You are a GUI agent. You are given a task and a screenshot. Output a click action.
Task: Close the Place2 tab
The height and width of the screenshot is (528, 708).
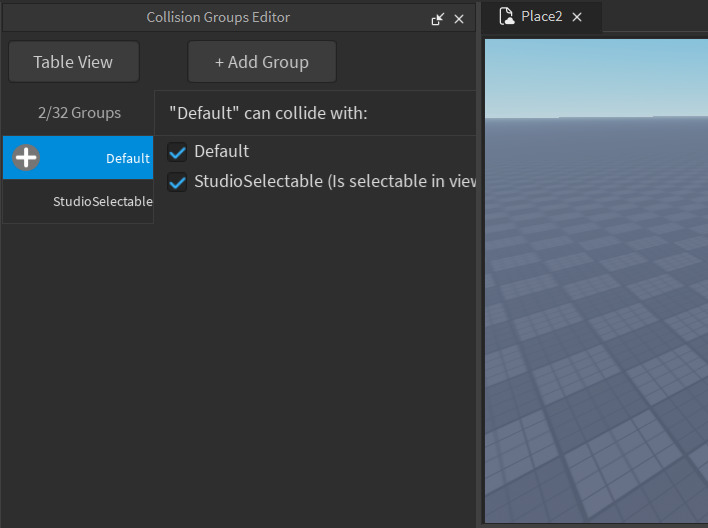577,17
